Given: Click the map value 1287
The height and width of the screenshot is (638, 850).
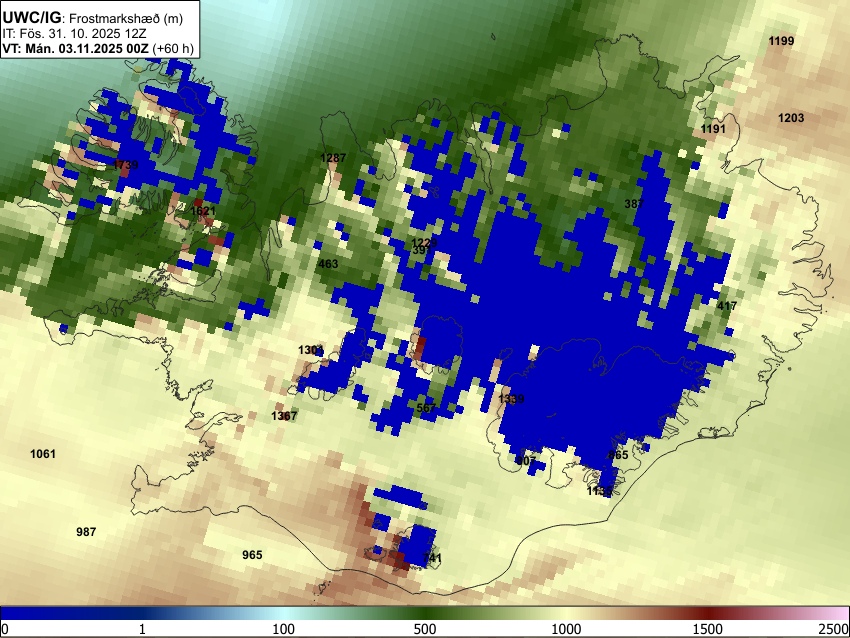Looking at the screenshot, I should [x=333, y=158].
